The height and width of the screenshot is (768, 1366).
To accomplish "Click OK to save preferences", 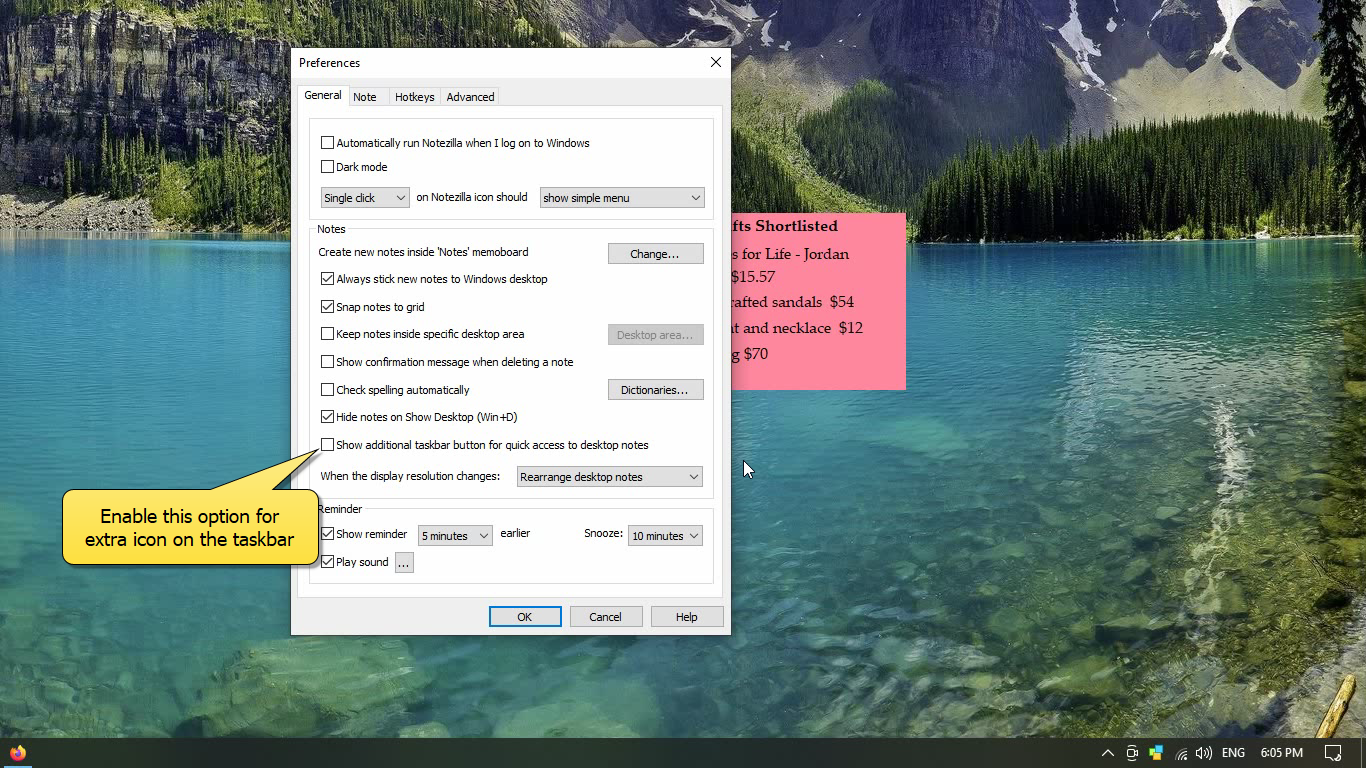I will pyautogui.click(x=525, y=617).
